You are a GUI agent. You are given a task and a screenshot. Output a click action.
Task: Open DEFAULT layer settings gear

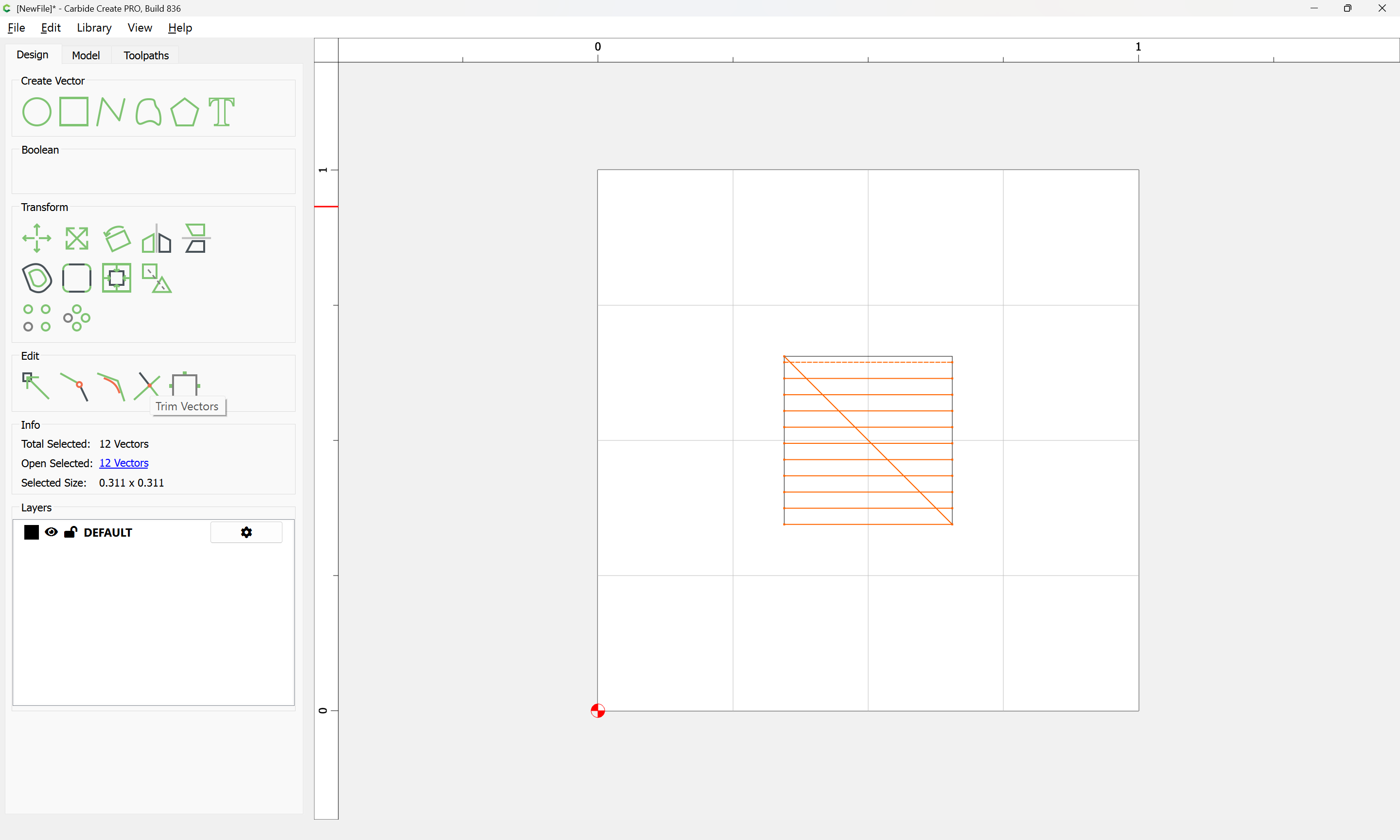[x=246, y=532]
